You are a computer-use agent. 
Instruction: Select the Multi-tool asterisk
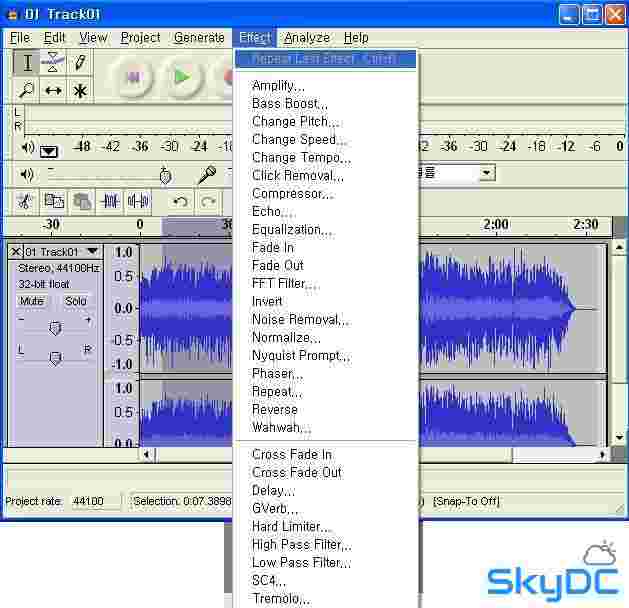(79, 90)
